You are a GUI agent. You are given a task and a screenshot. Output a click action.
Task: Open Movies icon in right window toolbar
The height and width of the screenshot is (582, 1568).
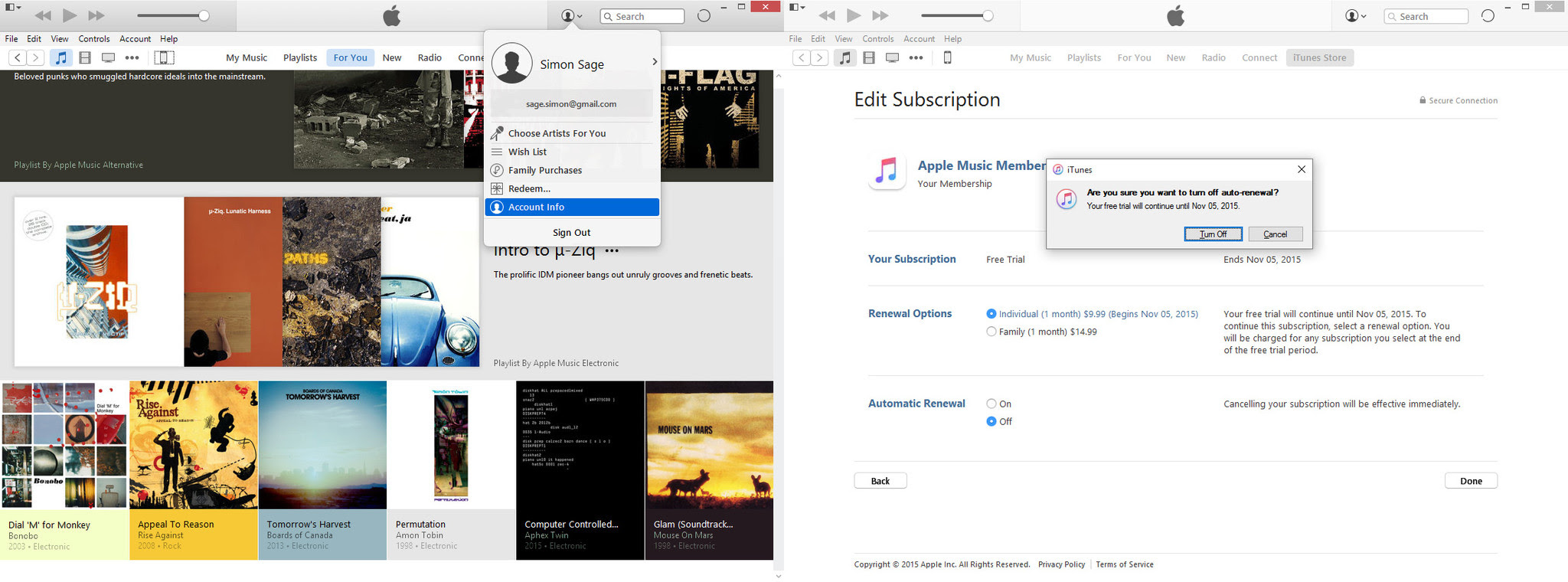tap(869, 57)
